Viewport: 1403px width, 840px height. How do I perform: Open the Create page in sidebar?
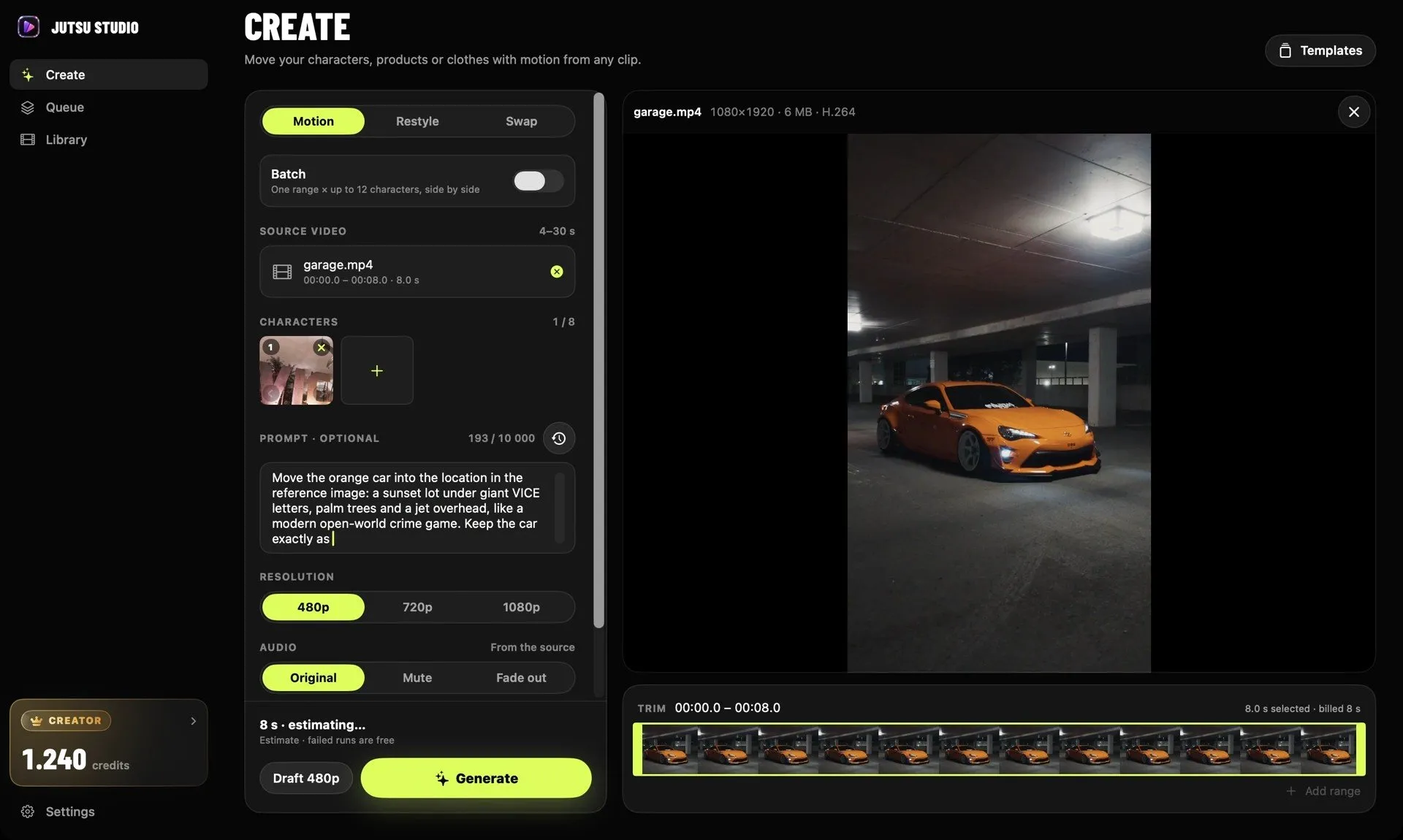108,75
